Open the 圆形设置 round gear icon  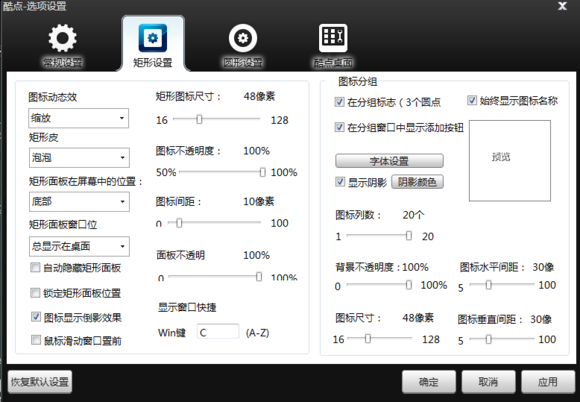tap(243, 38)
